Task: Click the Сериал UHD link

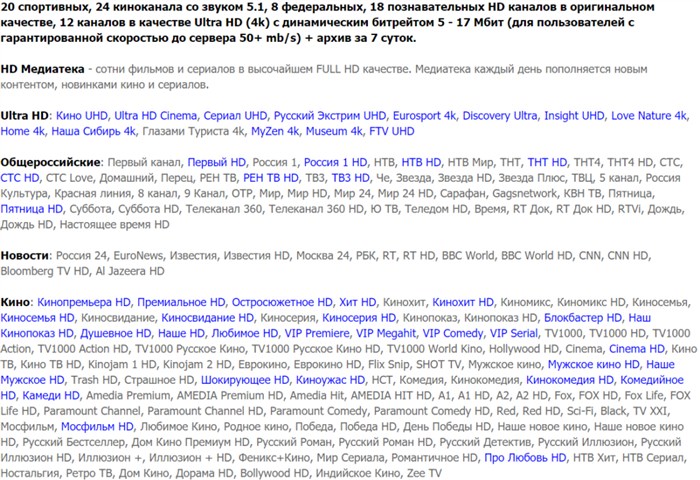Action: [x=235, y=116]
